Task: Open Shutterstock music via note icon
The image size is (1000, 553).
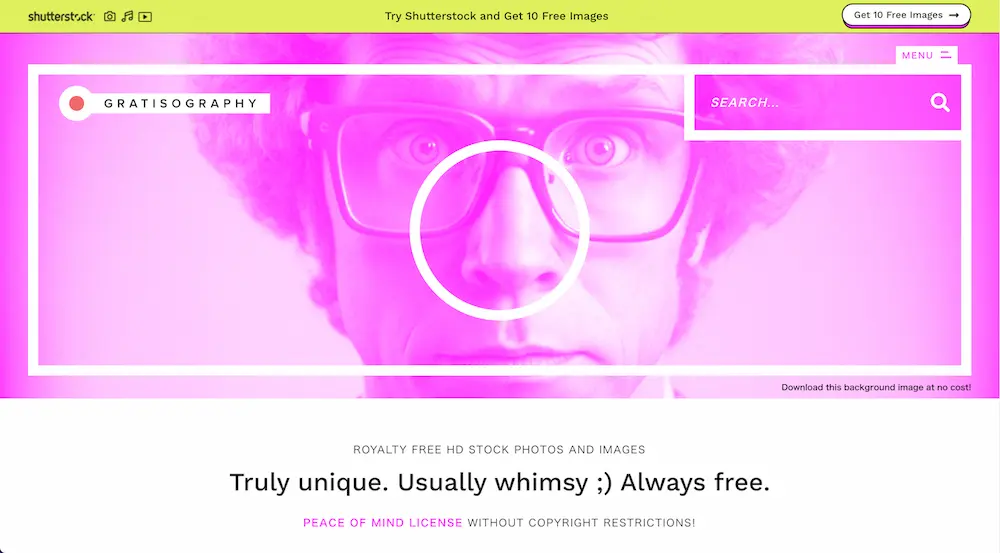Action: tap(128, 17)
